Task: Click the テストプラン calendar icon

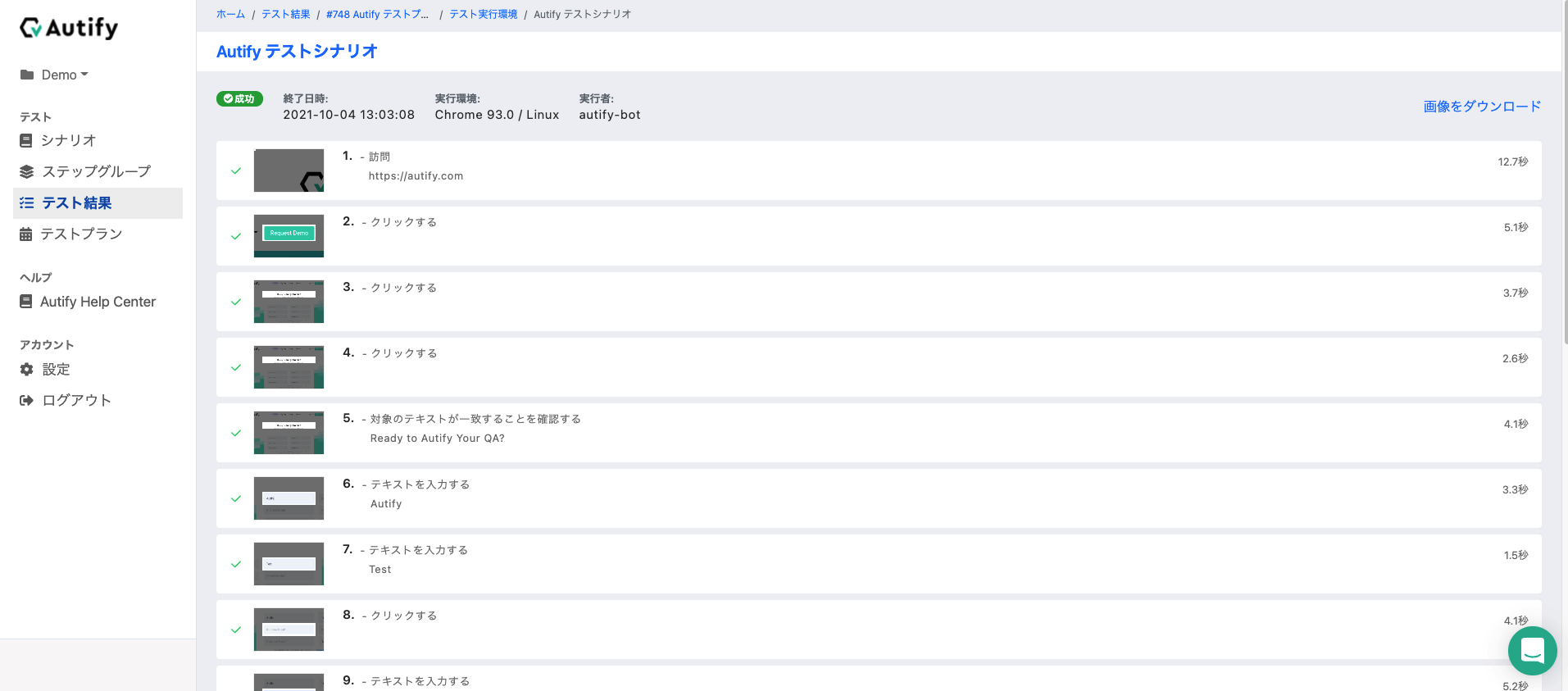Action: click(26, 234)
